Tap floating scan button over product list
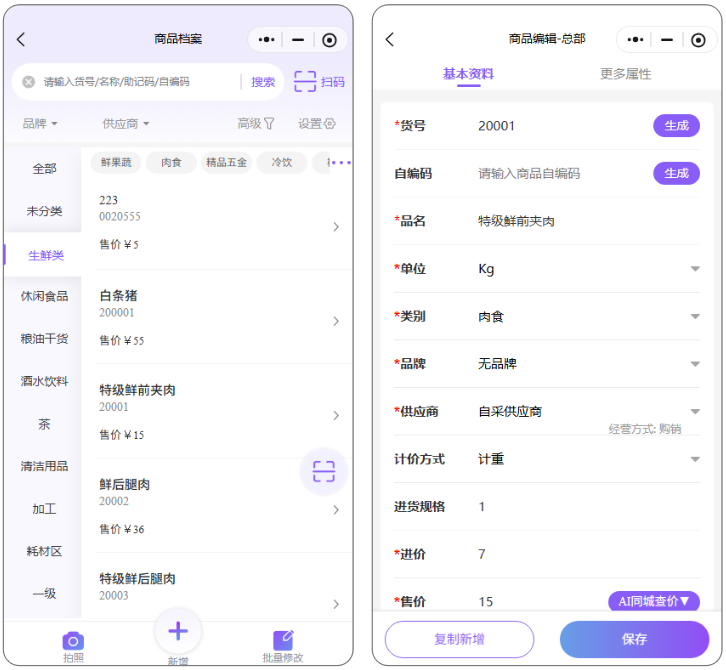 point(324,471)
